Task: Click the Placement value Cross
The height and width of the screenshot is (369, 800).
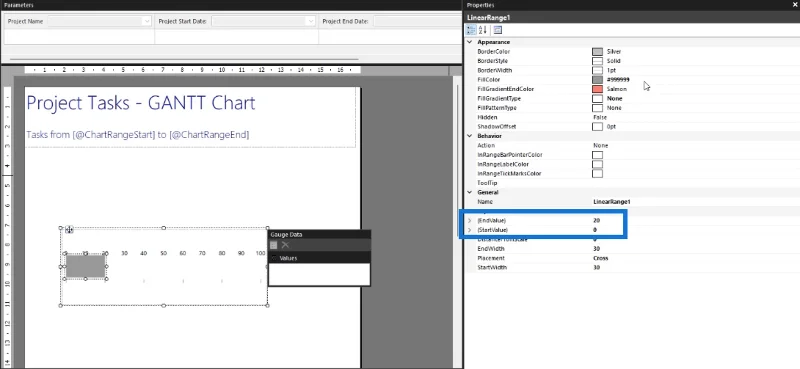Action: [x=601, y=258]
